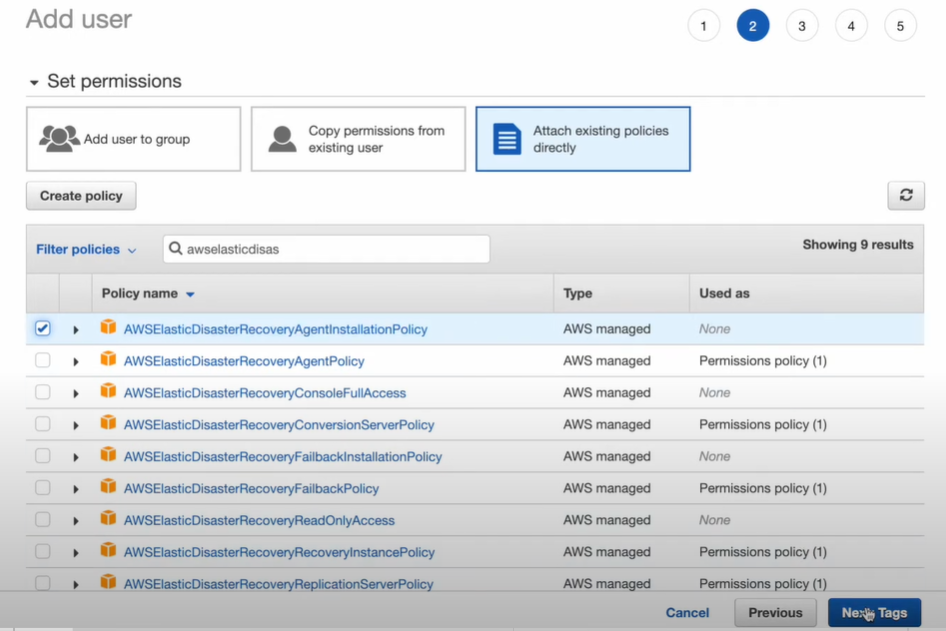Go to wizard step 5

900,26
